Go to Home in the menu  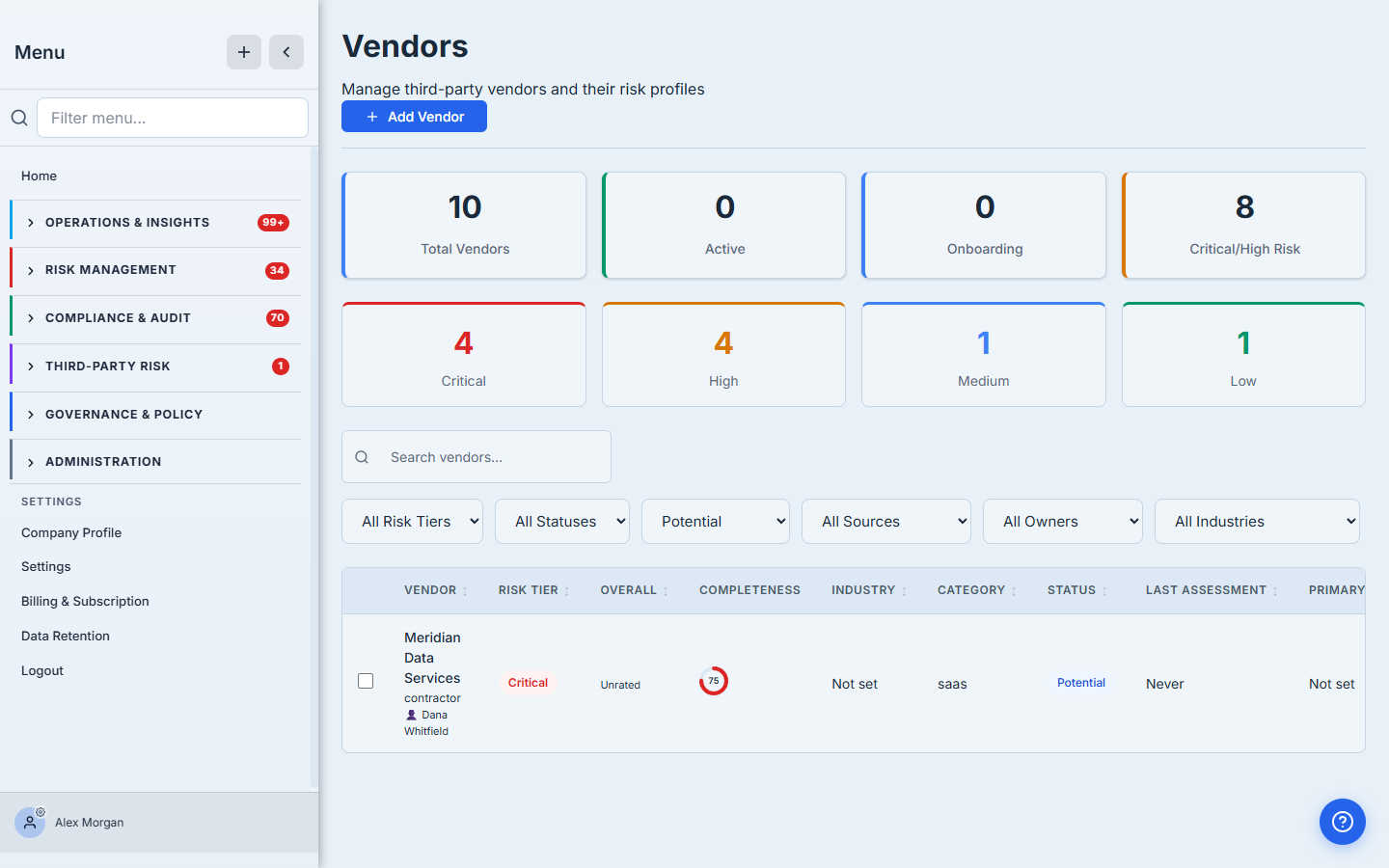[x=39, y=176]
